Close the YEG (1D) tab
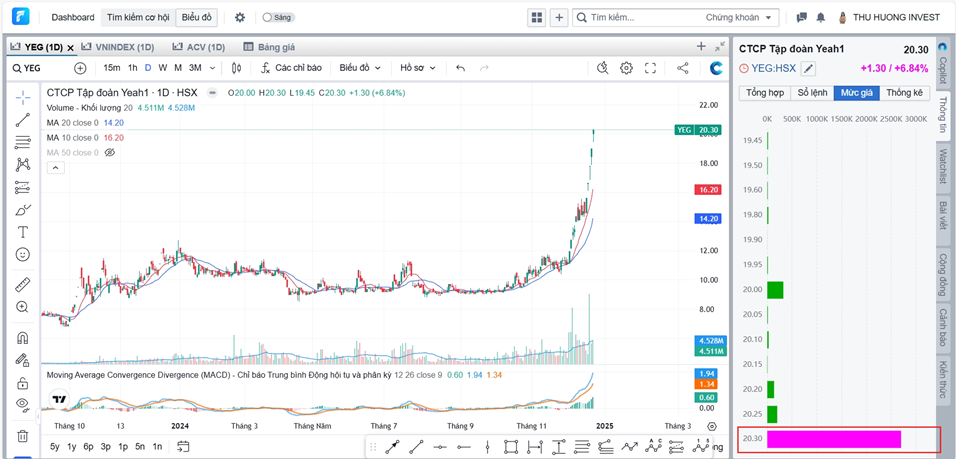This screenshot has height=459, width=956. pos(70,47)
